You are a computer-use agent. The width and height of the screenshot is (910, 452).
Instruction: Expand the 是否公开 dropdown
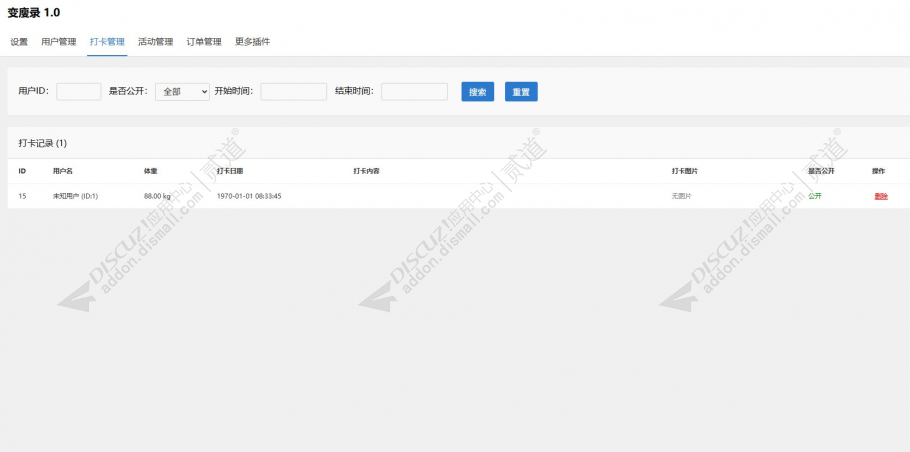(182, 92)
